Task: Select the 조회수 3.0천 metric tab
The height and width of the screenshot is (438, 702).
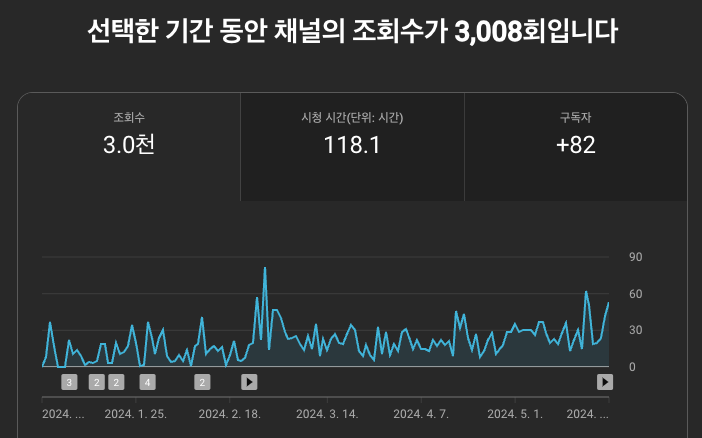Action: tap(129, 147)
